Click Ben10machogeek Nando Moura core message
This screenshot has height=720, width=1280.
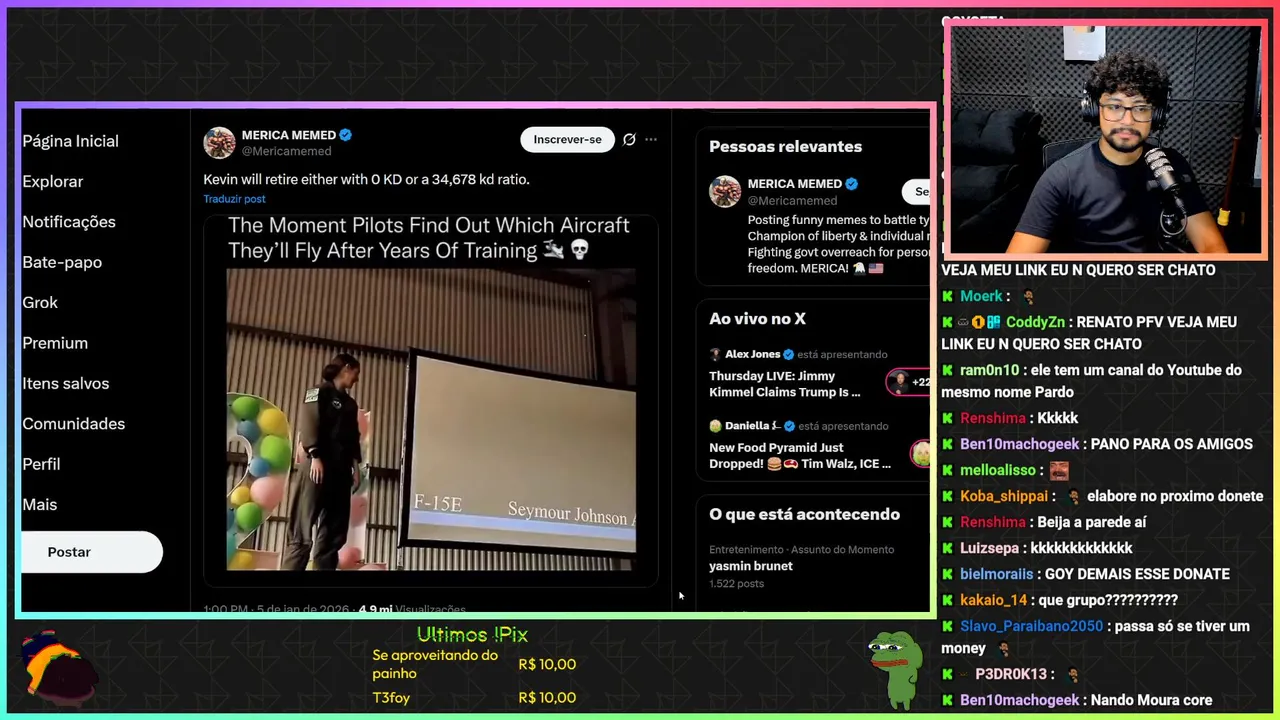click(1151, 700)
